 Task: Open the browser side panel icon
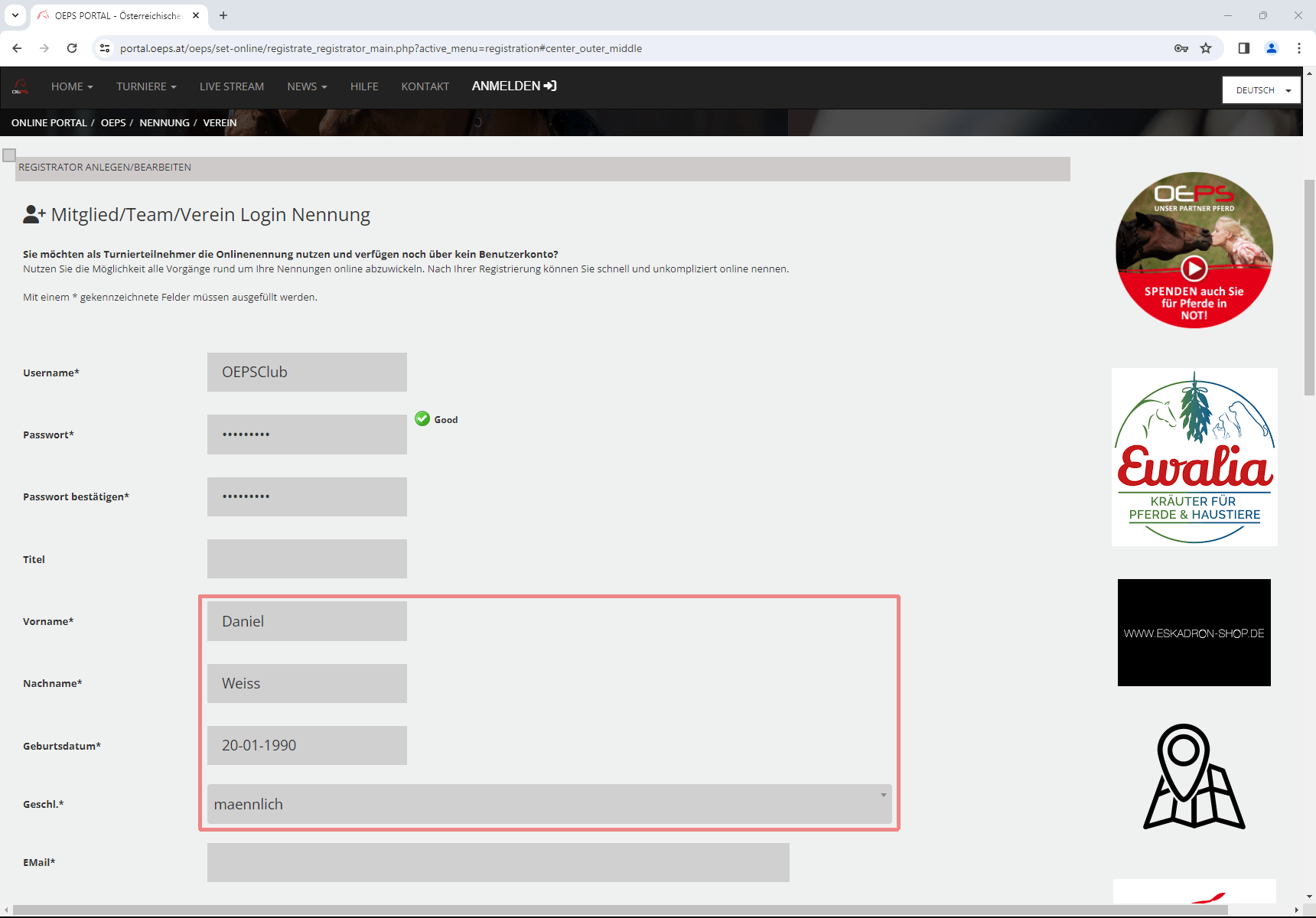(x=1243, y=48)
